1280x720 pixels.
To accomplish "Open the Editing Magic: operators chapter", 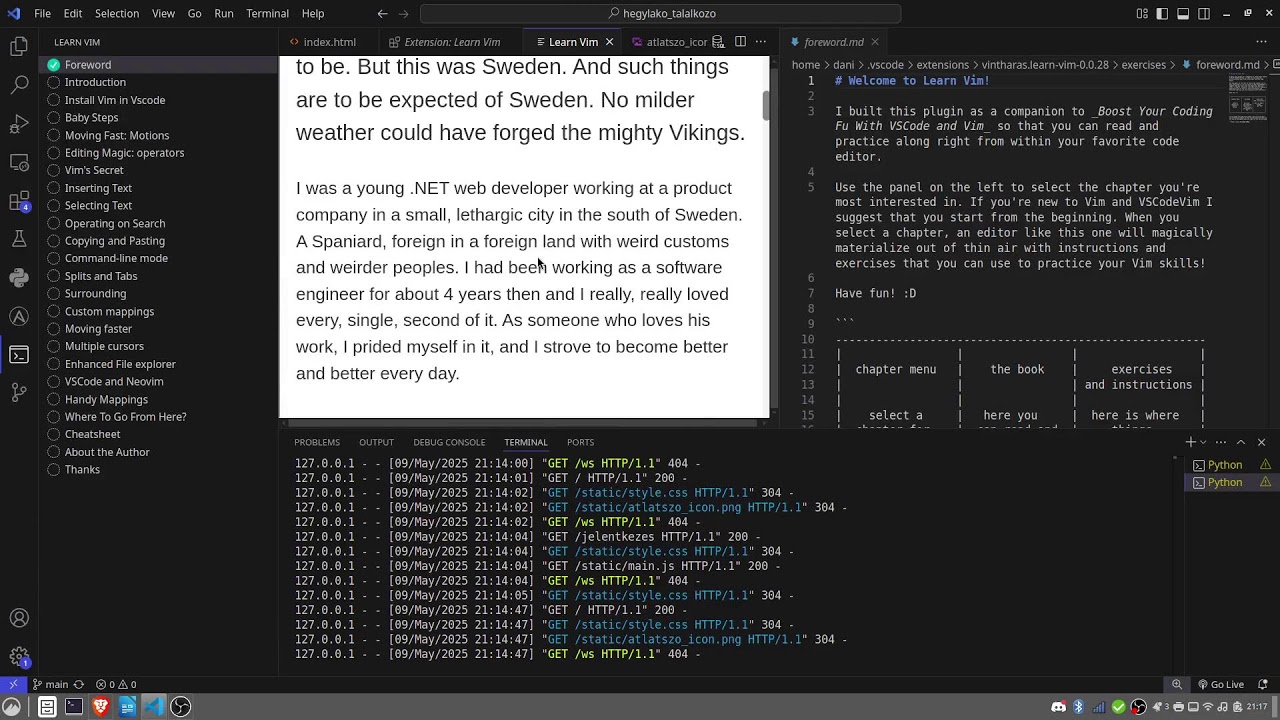I will pos(124,153).
